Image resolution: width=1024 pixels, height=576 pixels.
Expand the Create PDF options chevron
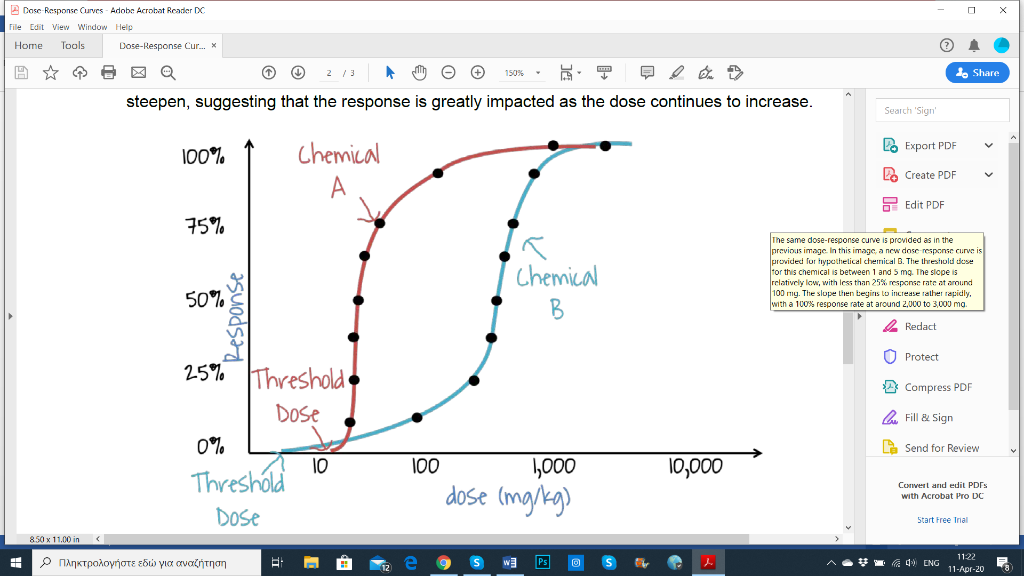(x=988, y=174)
